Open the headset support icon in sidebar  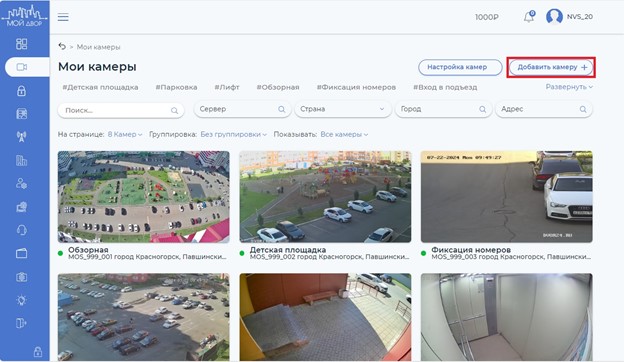click(x=21, y=230)
